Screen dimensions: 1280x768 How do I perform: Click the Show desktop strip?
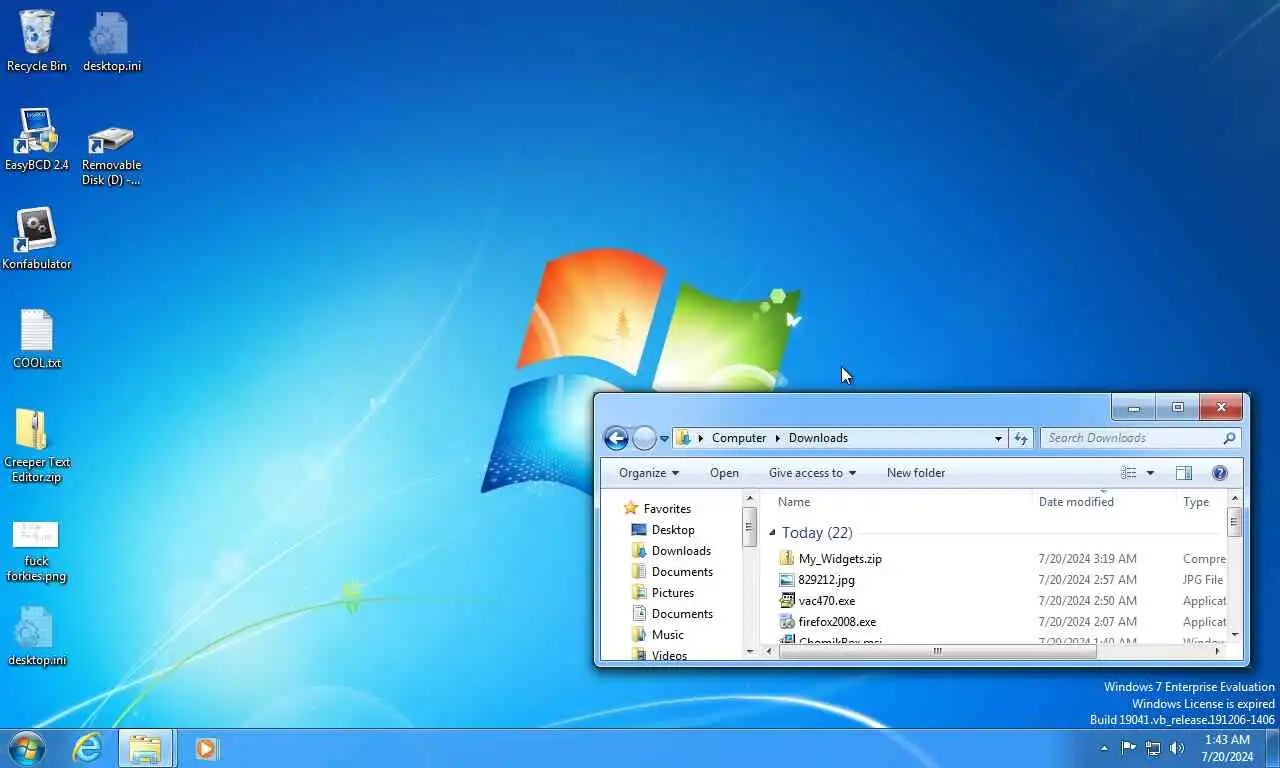tap(1272, 748)
